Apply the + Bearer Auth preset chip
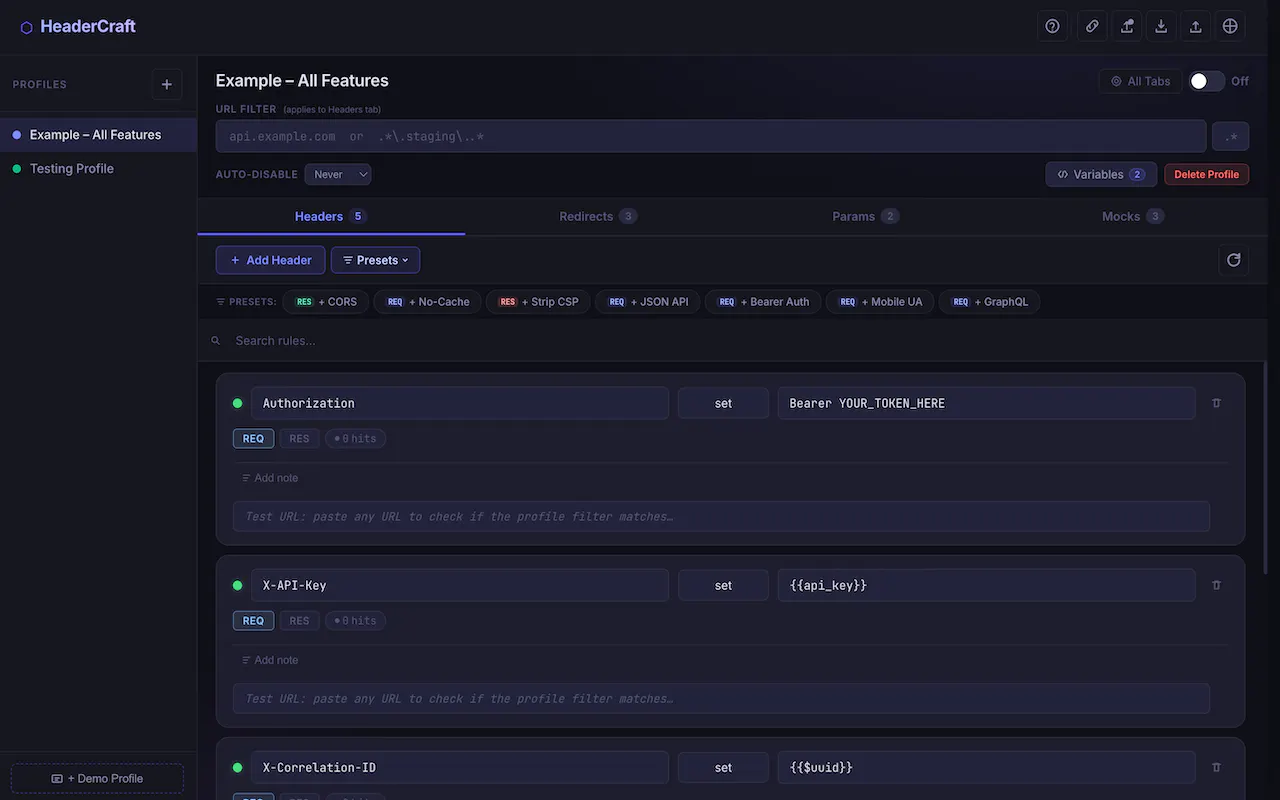The width and height of the screenshot is (1280, 800). tap(764, 301)
